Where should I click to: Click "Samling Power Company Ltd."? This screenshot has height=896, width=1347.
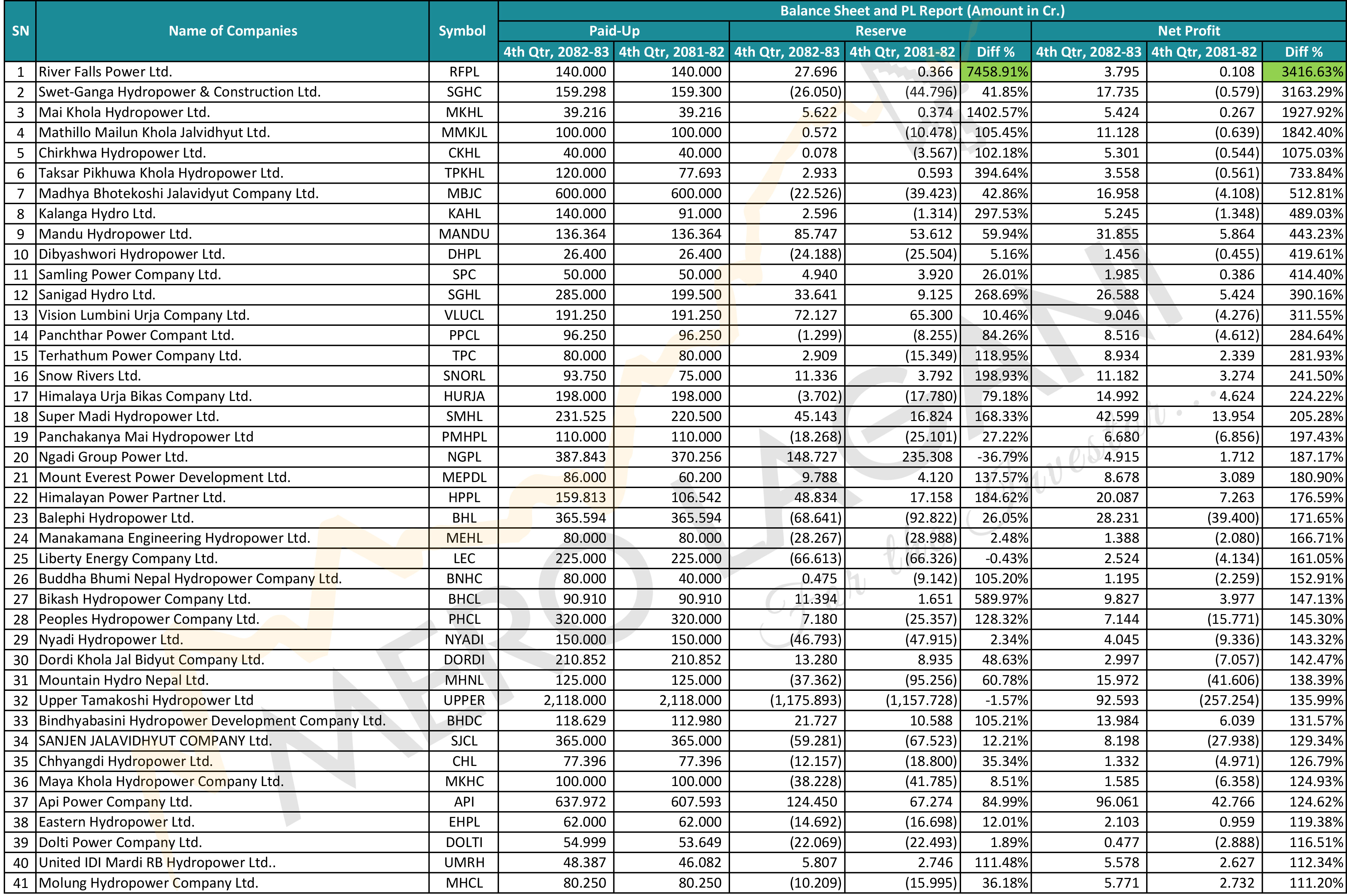(x=130, y=275)
